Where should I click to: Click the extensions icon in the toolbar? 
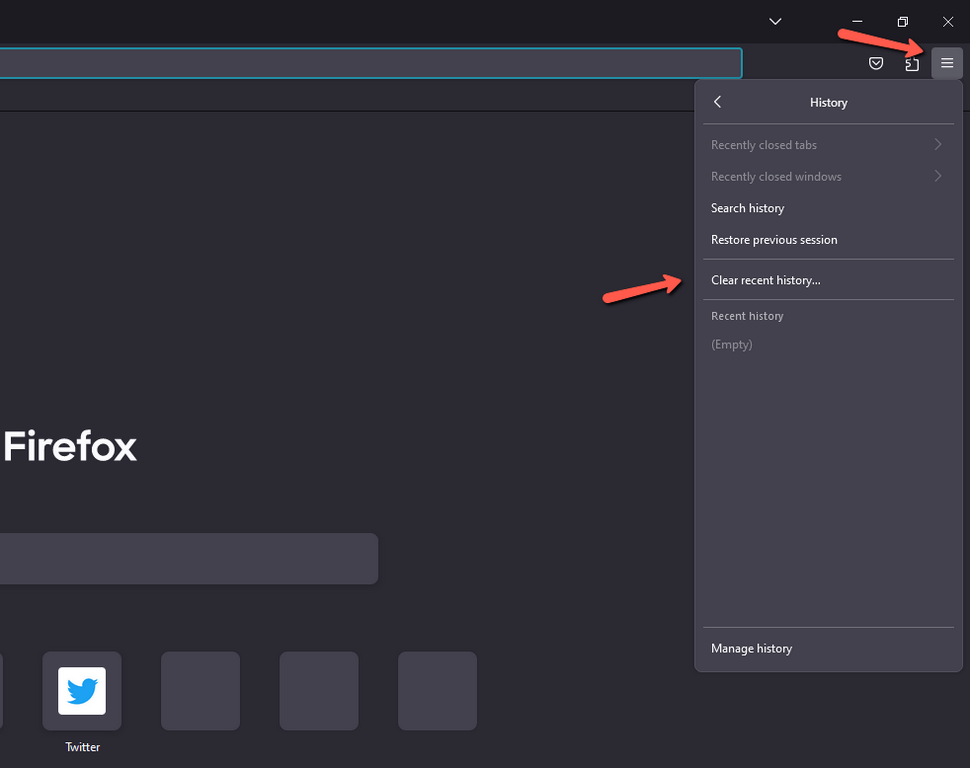tap(911, 63)
